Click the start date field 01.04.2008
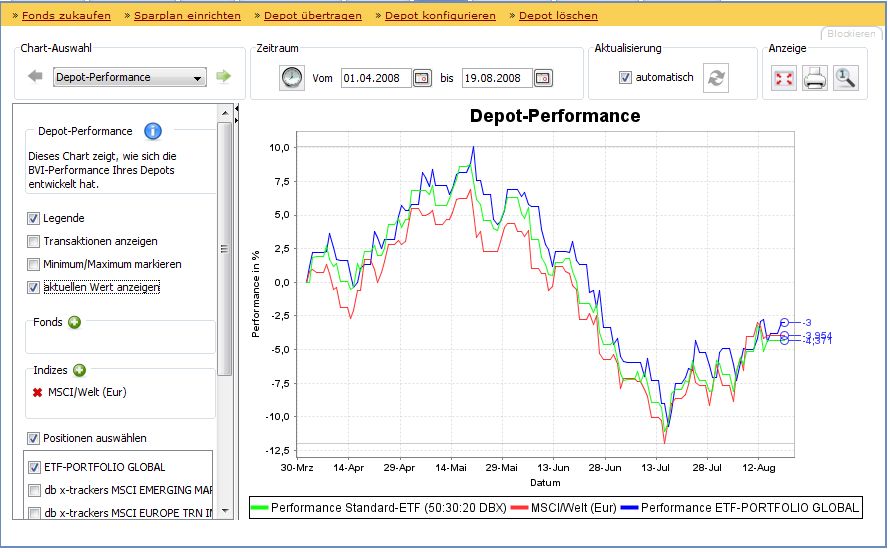The image size is (890, 552). pyautogui.click(x=375, y=78)
